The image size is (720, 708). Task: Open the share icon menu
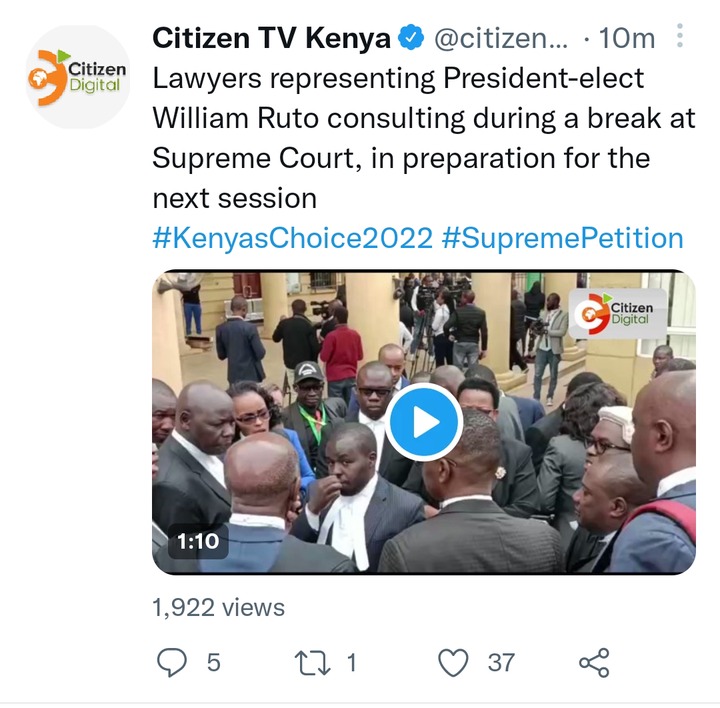point(594,663)
